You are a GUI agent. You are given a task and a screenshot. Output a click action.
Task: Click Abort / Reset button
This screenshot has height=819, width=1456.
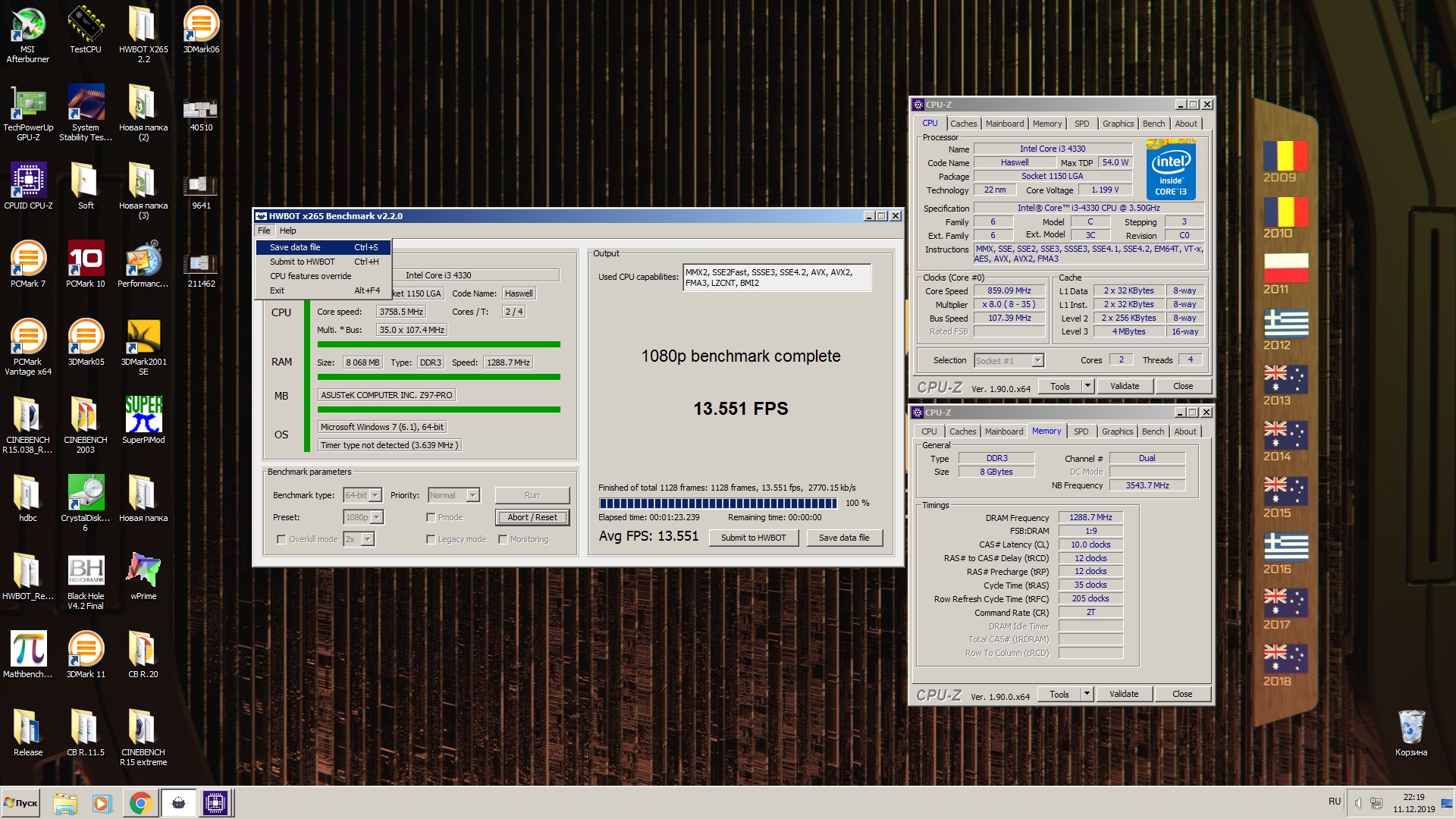[532, 517]
